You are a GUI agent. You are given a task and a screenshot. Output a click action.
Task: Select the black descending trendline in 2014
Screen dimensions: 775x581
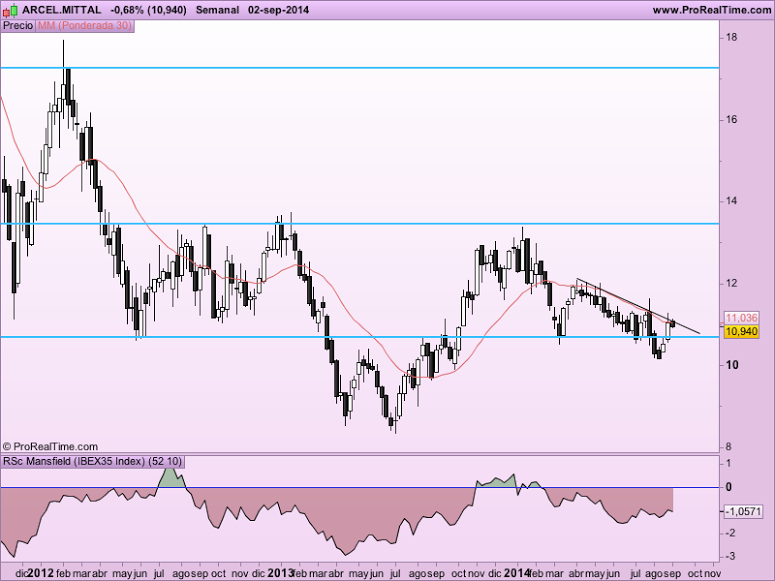click(x=639, y=307)
